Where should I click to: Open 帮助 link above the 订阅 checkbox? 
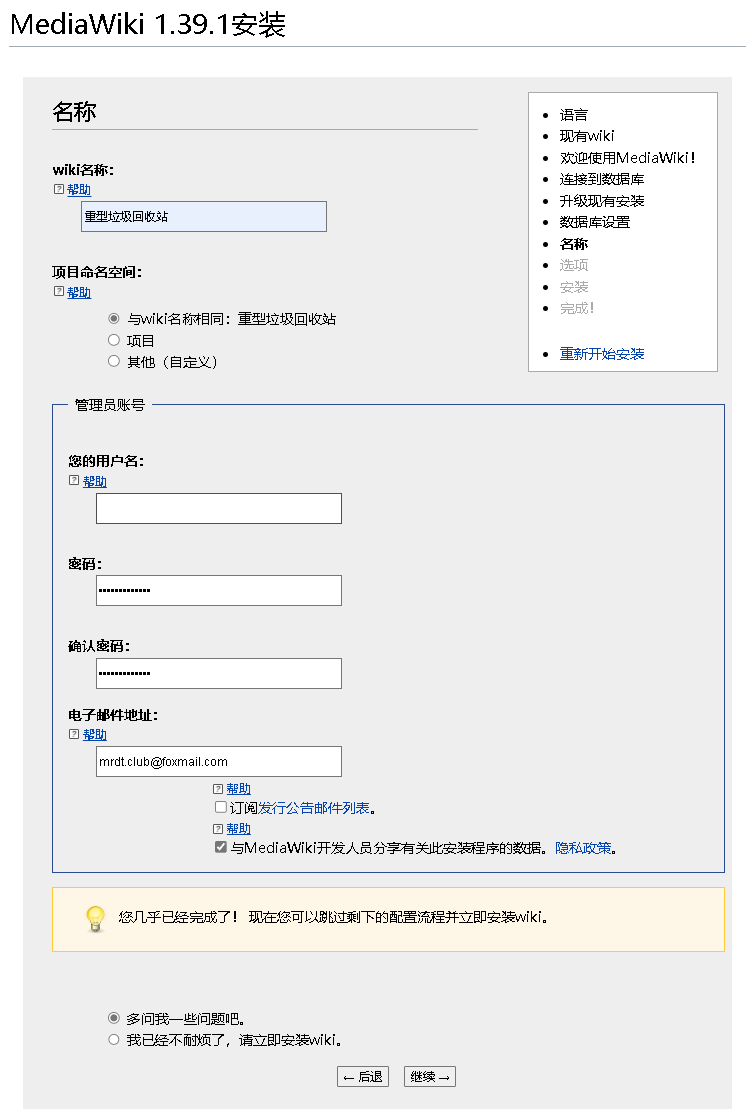point(238,789)
